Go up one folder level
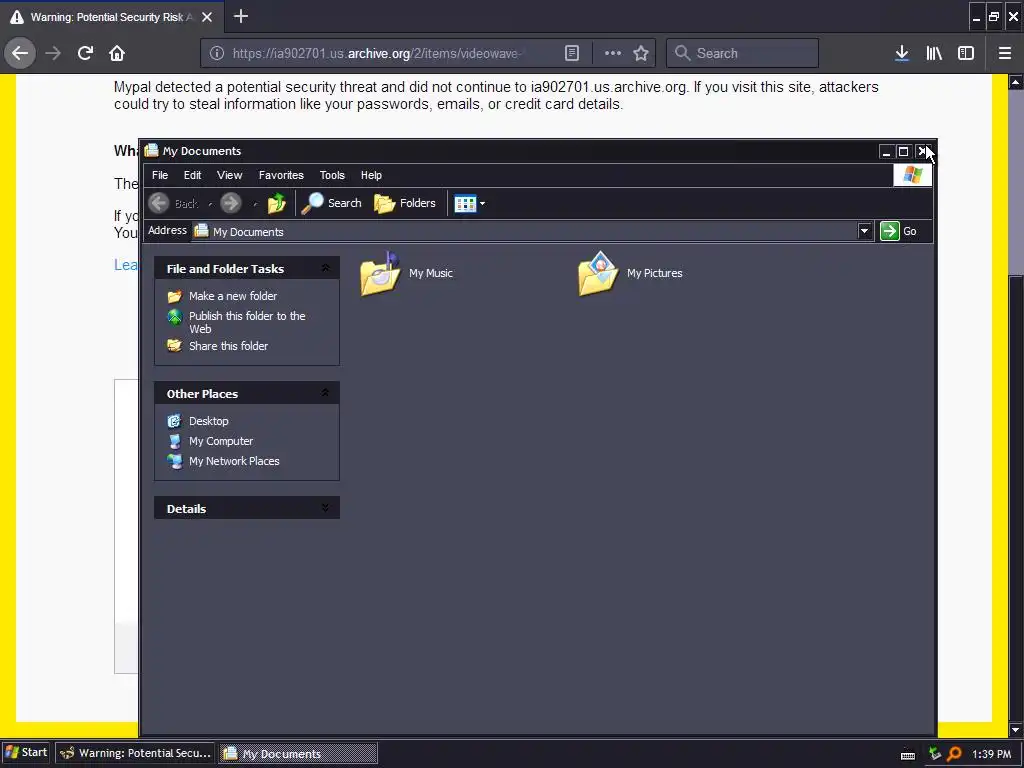 pos(277,203)
